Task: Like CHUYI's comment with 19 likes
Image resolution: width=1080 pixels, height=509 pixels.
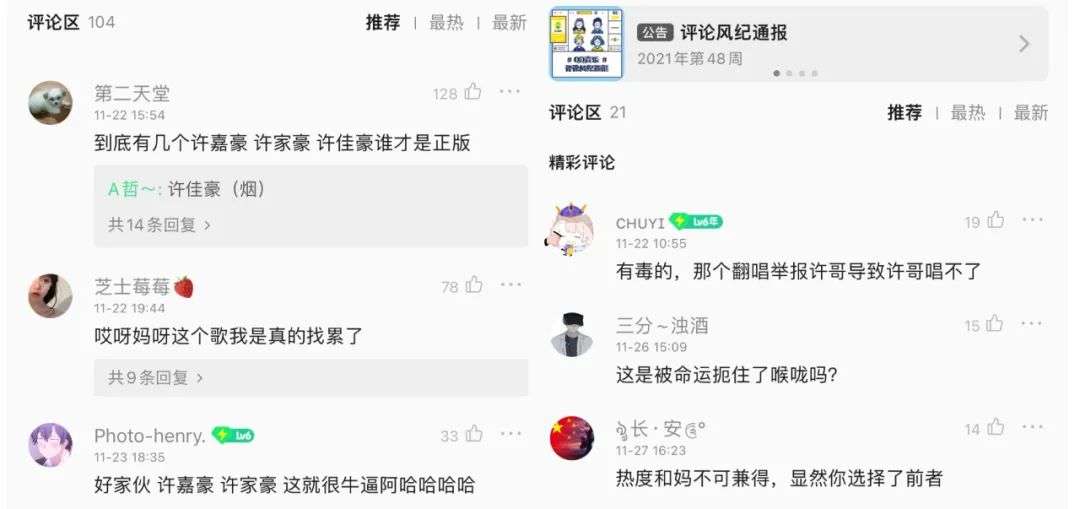Action: (996, 220)
